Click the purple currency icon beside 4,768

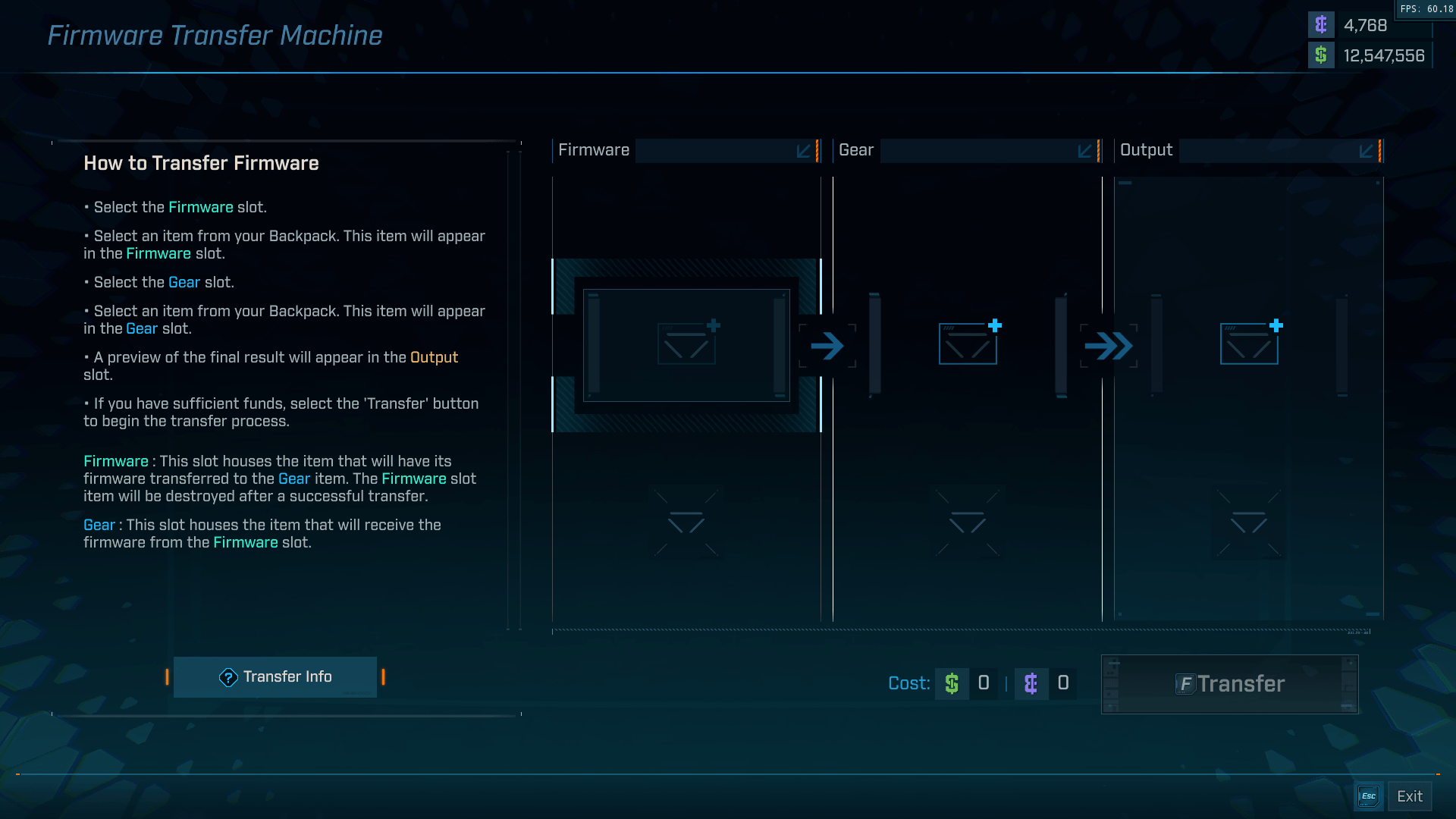pos(1321,25)
